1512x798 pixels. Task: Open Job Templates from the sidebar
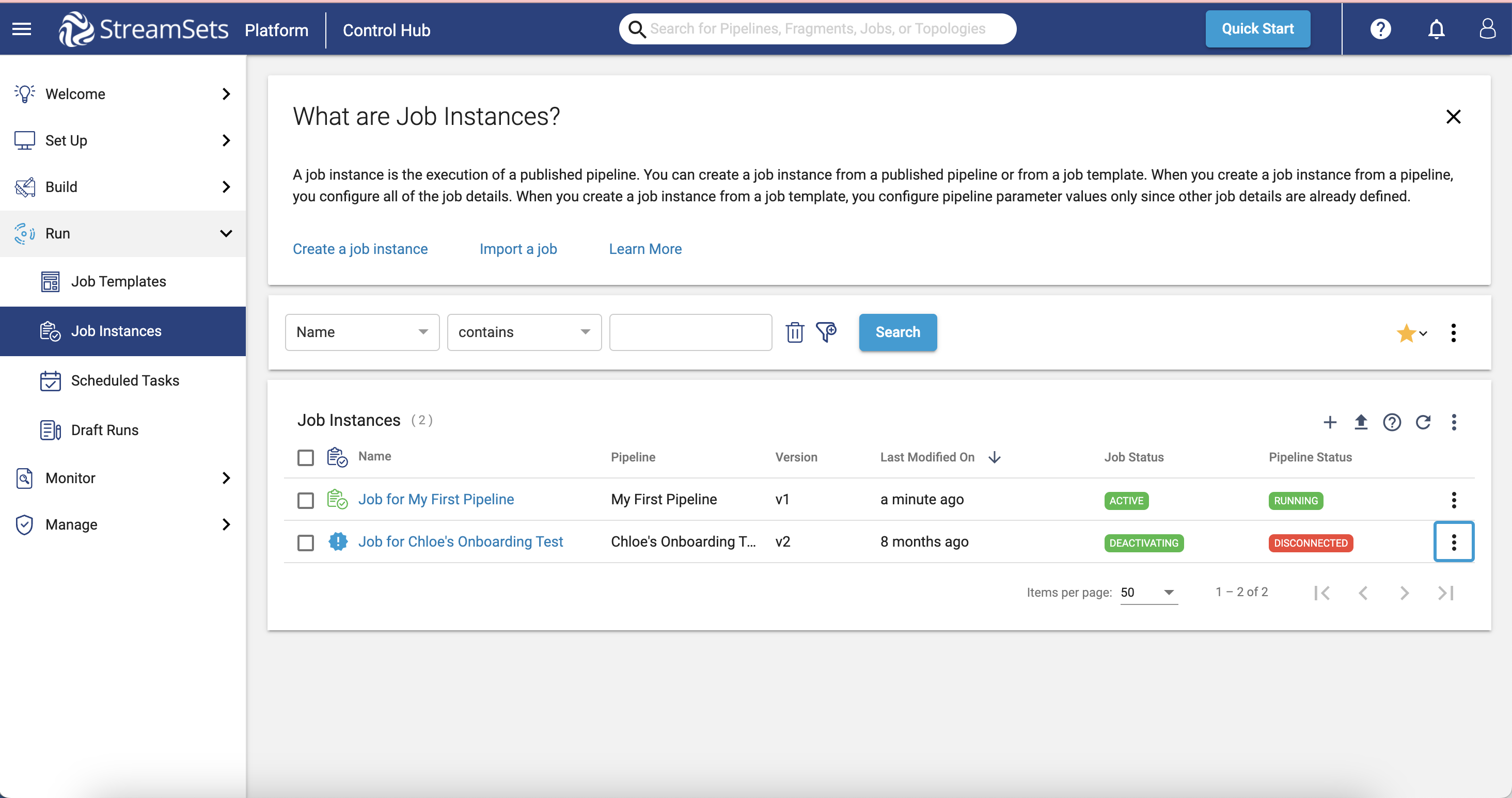coord(119,281)
